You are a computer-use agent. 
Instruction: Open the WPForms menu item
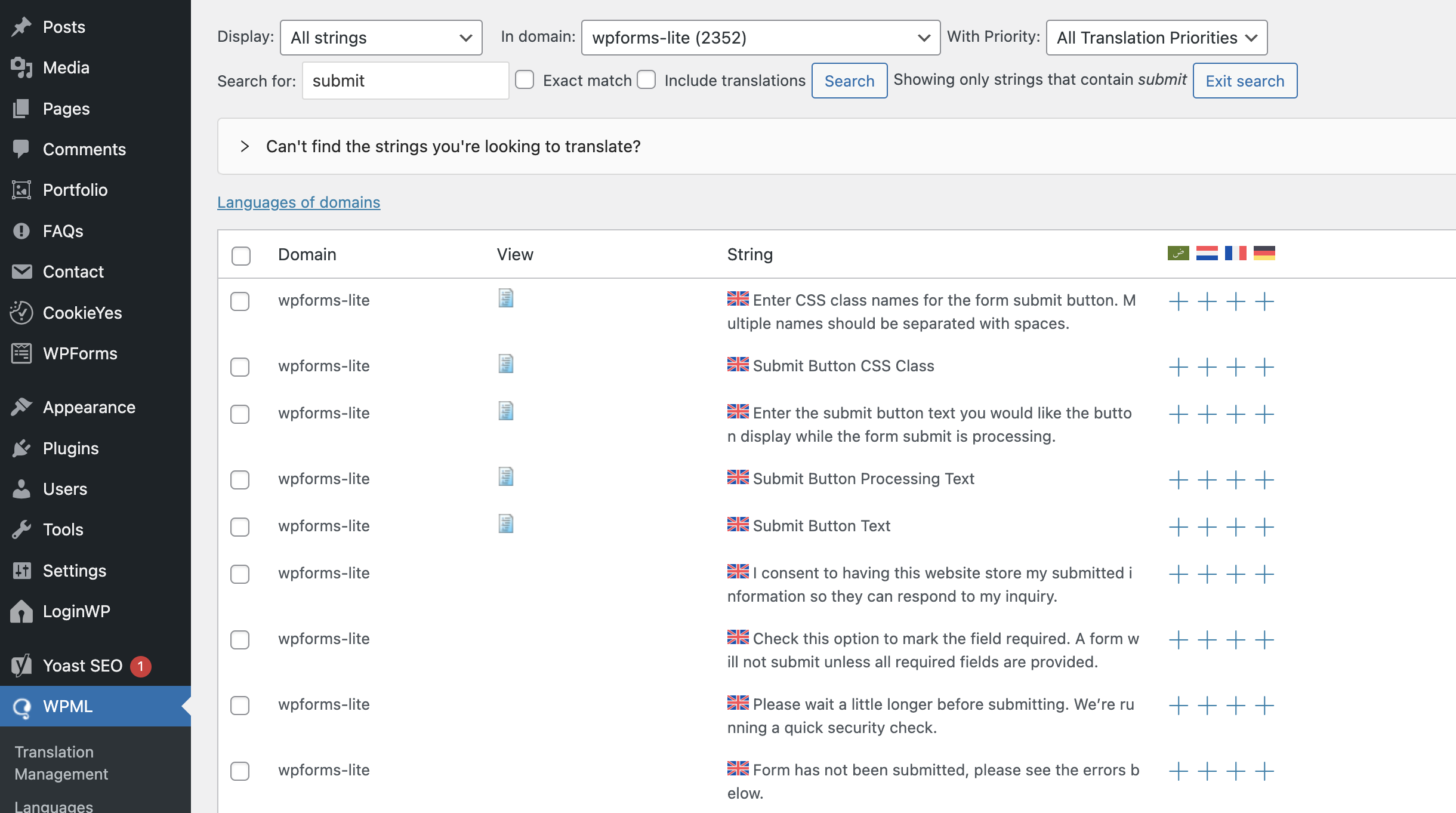pyautogui.click(x=95, y=353)
